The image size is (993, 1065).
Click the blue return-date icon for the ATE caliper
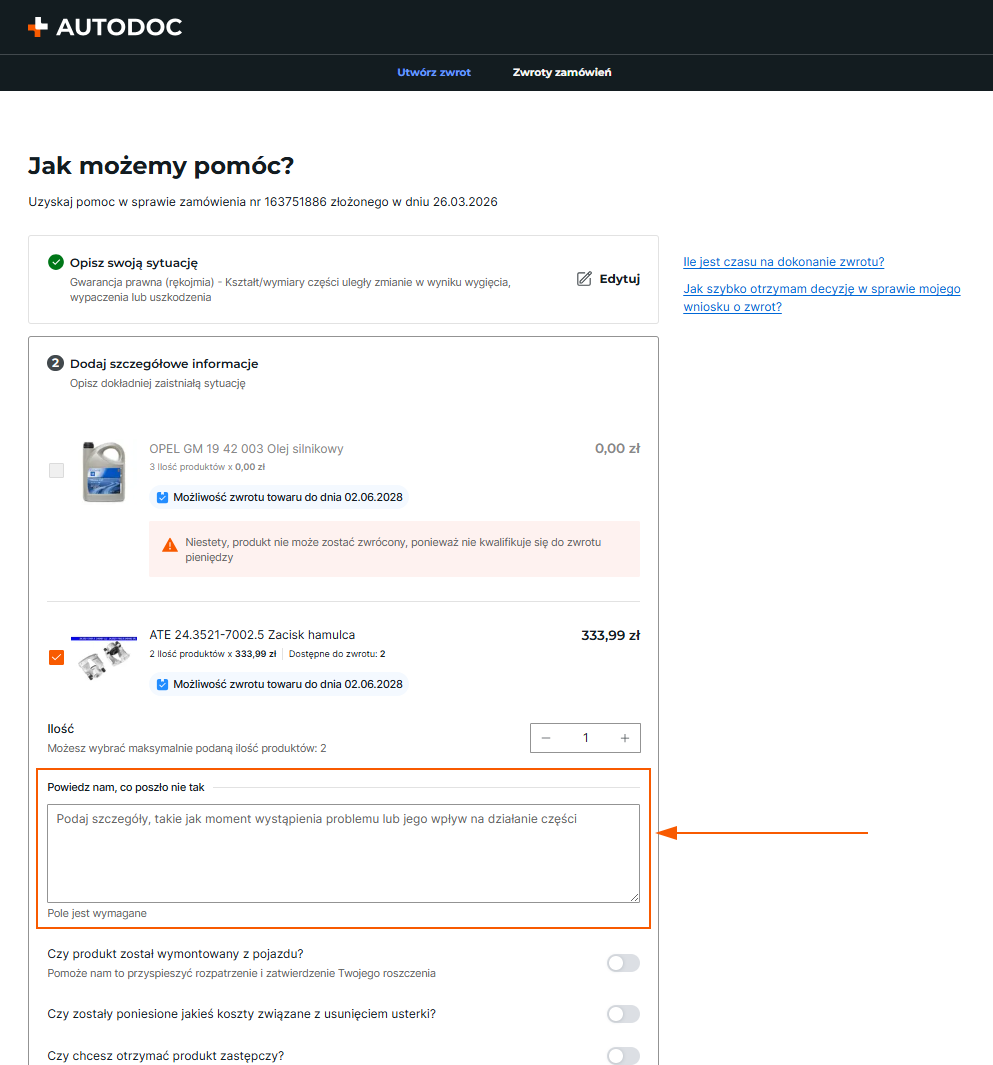tap(162, 684)
